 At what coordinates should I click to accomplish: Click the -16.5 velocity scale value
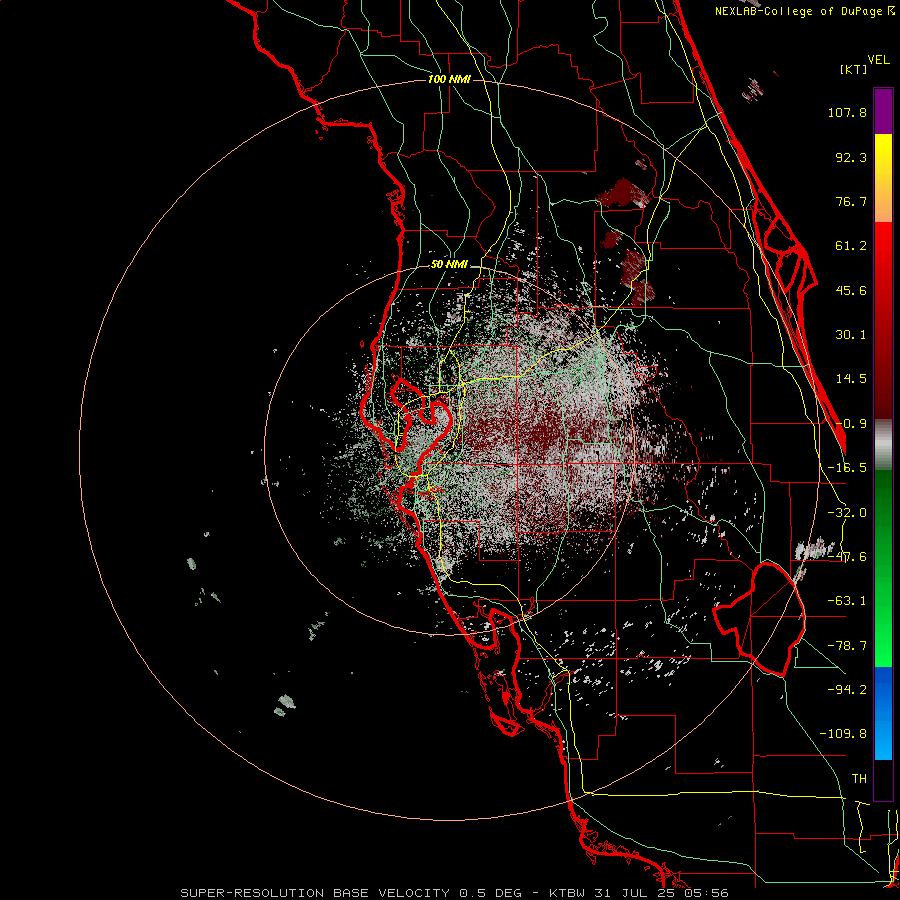(x=847, y=468)
